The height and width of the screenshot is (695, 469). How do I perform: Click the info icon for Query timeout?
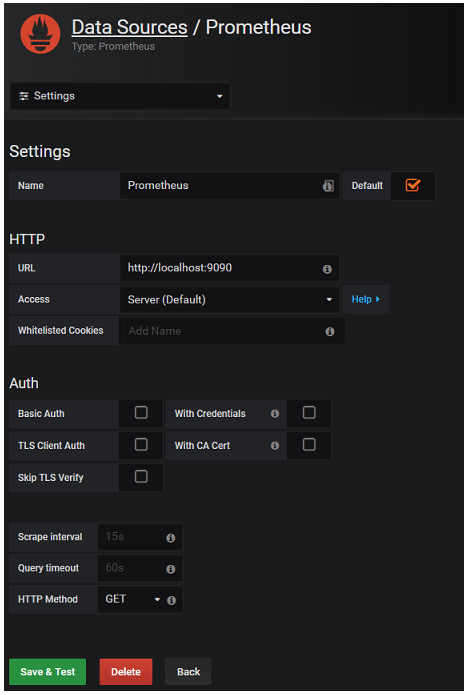[171, 569]
